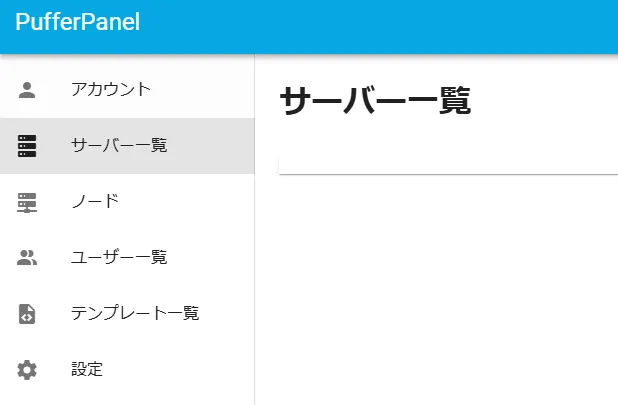Open the 設定 menu entry
This screenshot has width=618, height=405.
point(87,370)
